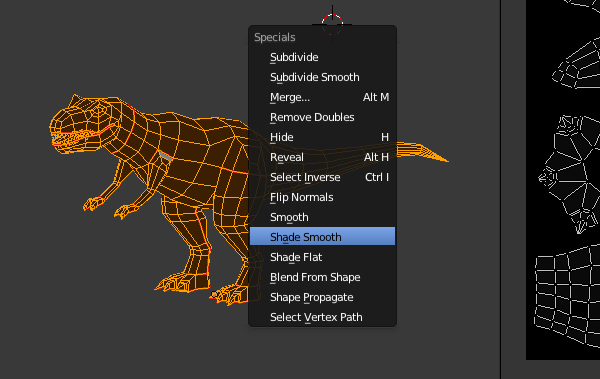Screen dimensions: 600x379
Task: Click the highlighted Shade Smooth entry
Action: (x=322, y=237)
